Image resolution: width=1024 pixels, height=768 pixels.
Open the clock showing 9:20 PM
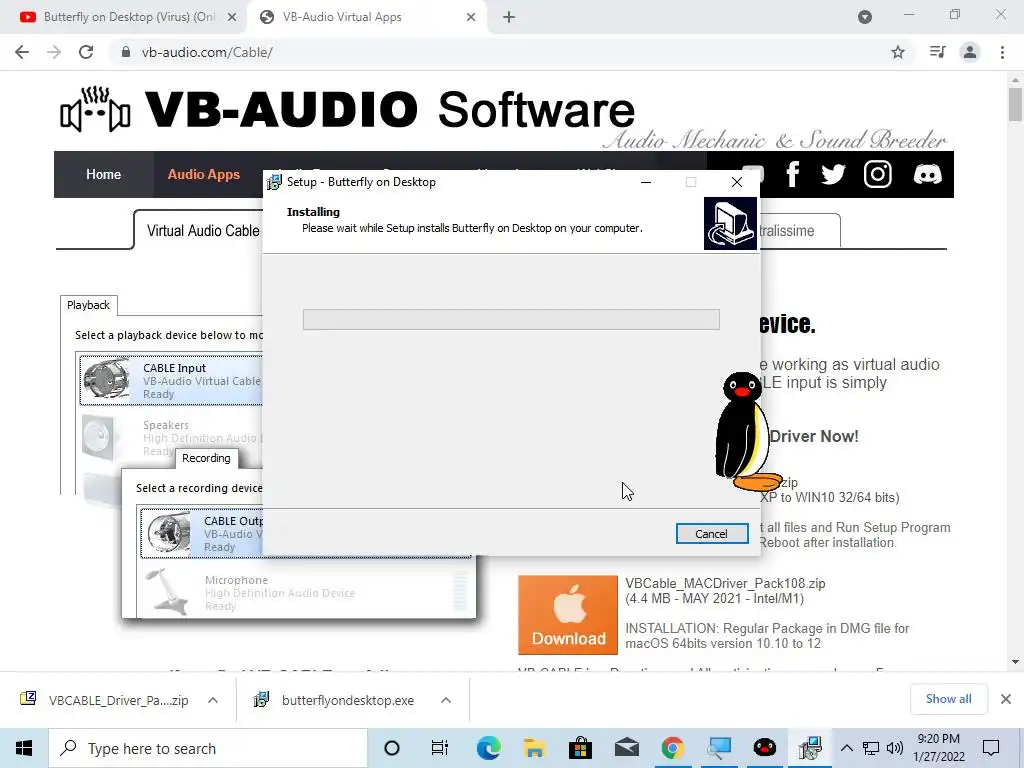pyautogui.click(x=938, y=748)
